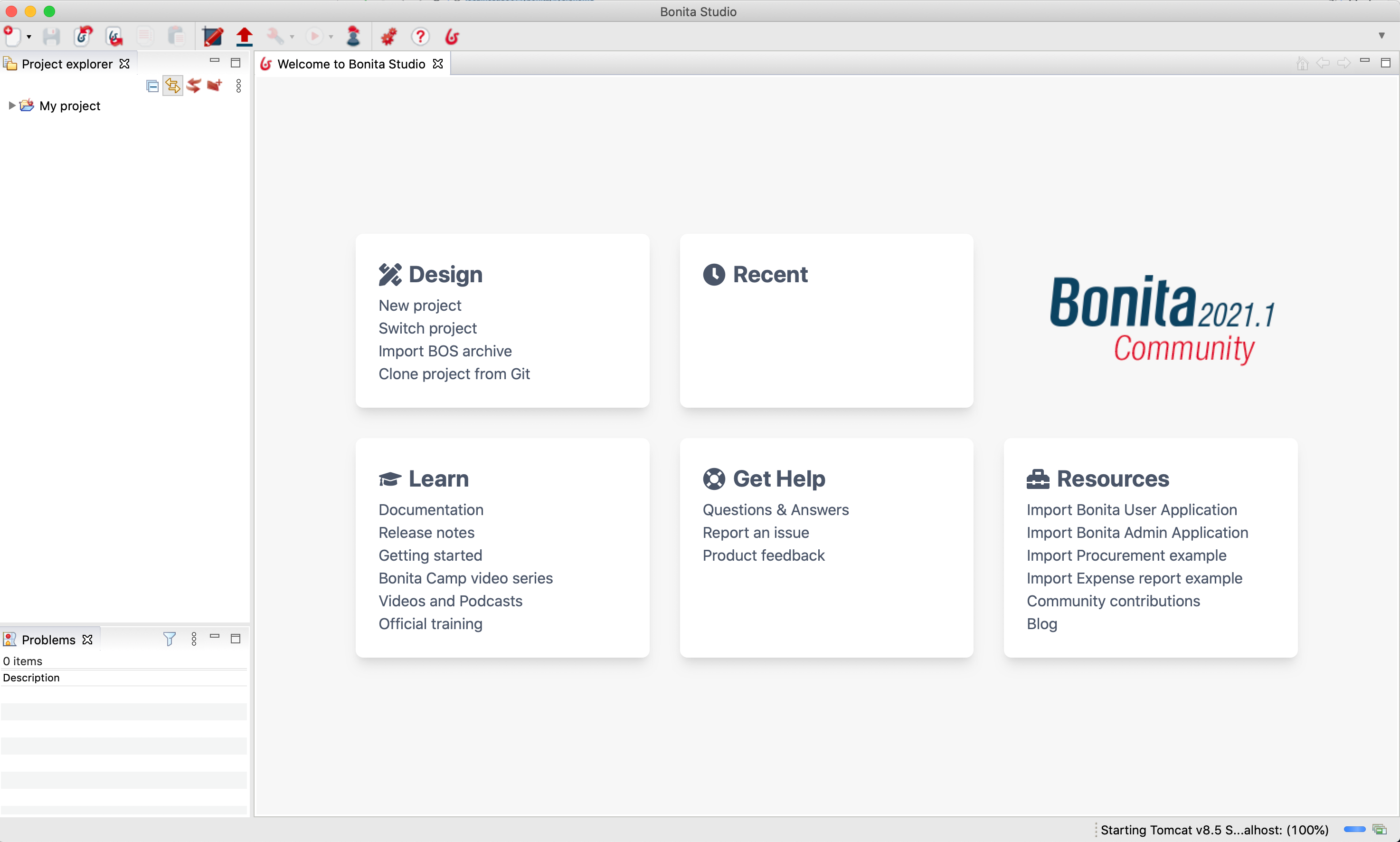Click the Description column header
The image size is (1400, 842).
tap(123, 678)
